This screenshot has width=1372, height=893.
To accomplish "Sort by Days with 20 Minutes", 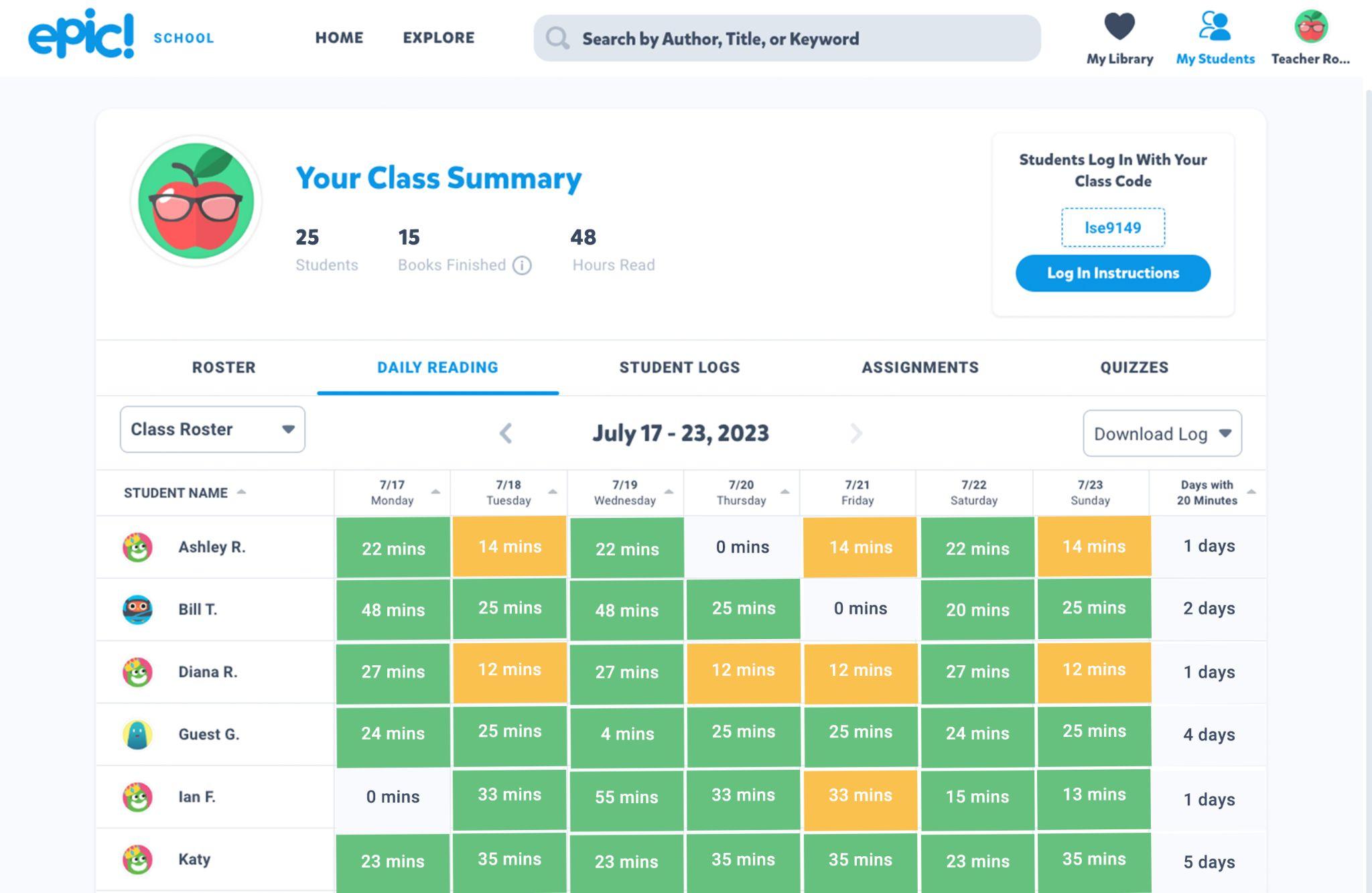I will (1251, 492).
